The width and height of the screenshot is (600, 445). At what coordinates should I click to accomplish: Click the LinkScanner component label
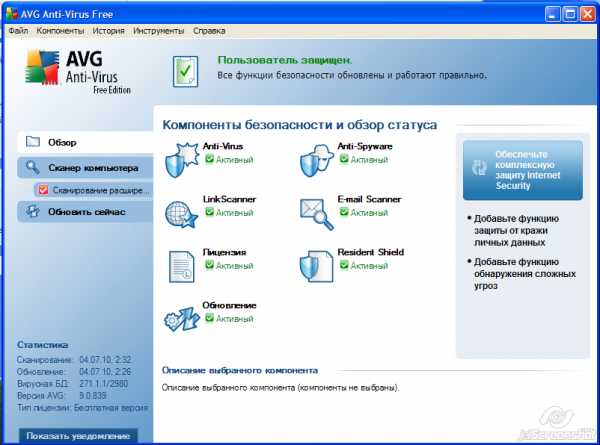229,199
